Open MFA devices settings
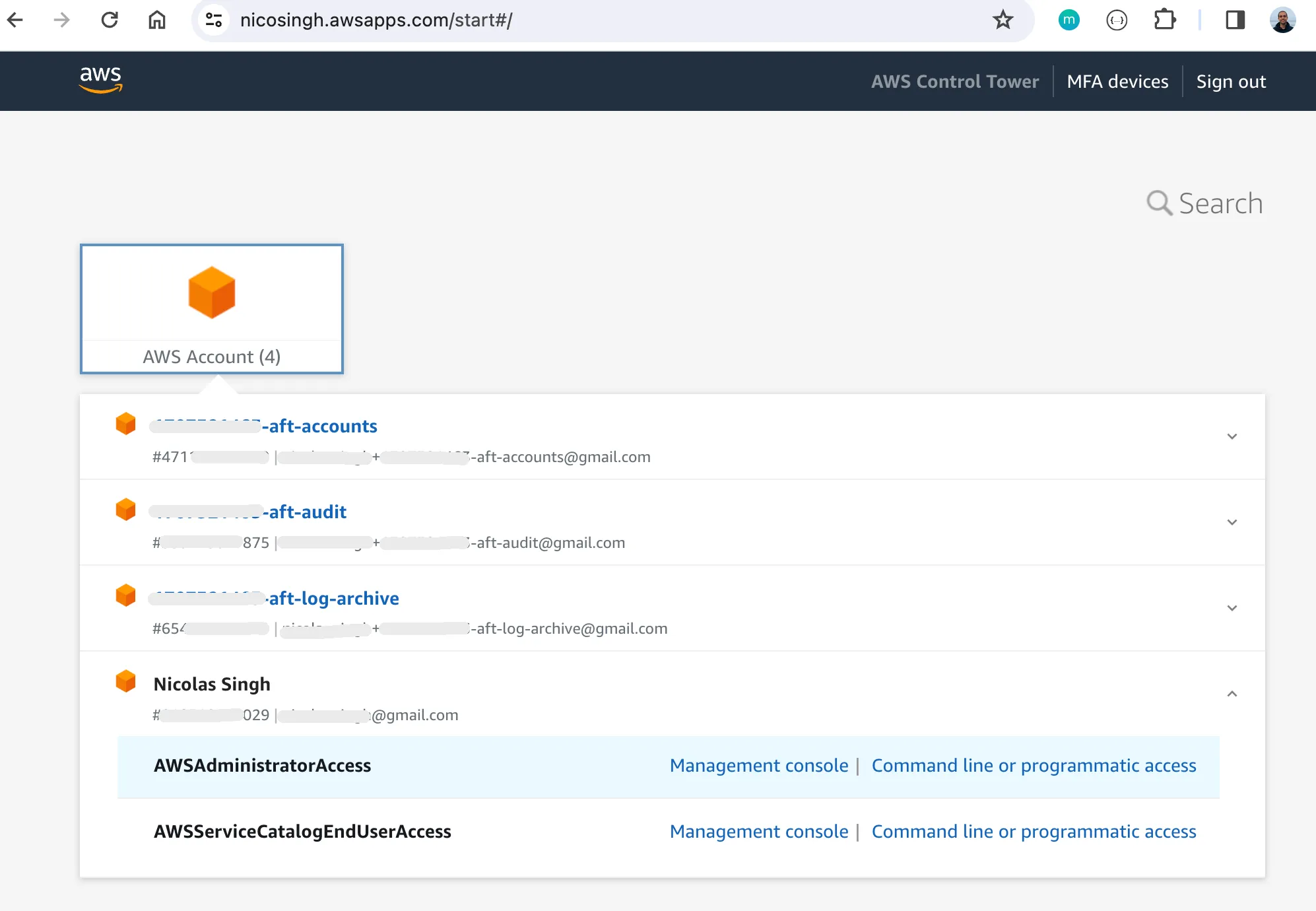This screenshot has width=1316, height=911. coord(1116,81)
